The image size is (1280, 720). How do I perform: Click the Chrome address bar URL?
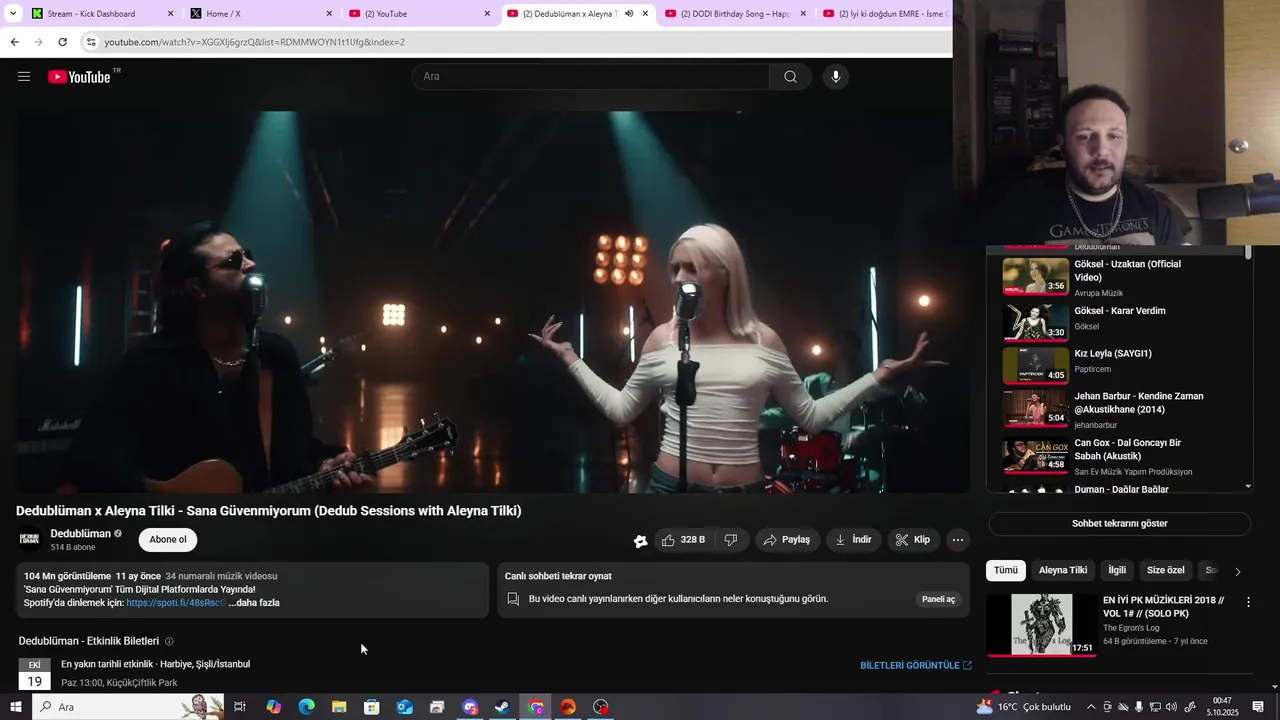(x=255, y=42)
